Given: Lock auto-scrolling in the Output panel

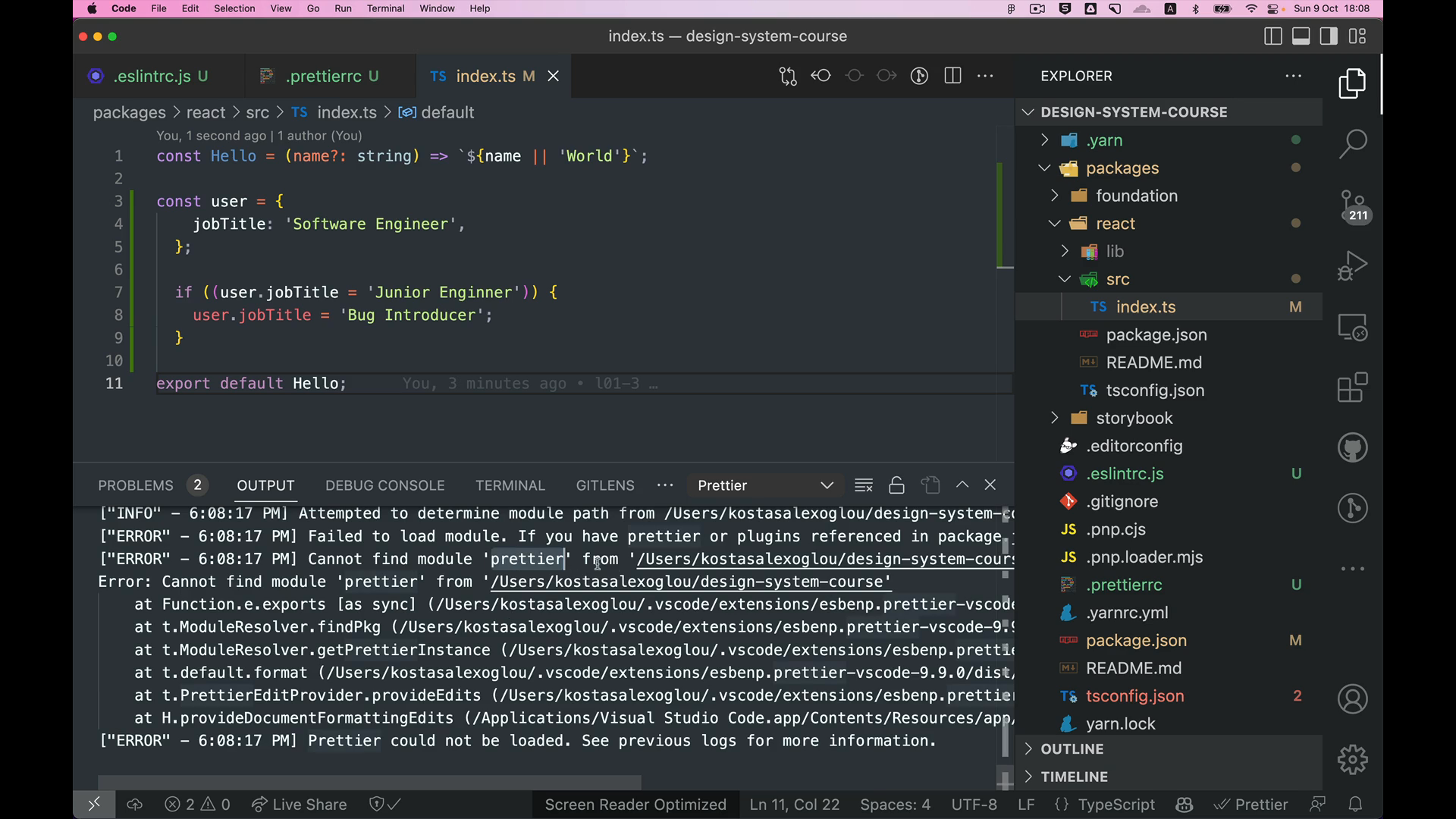Looking at the screenshot, I should (896, 485).
